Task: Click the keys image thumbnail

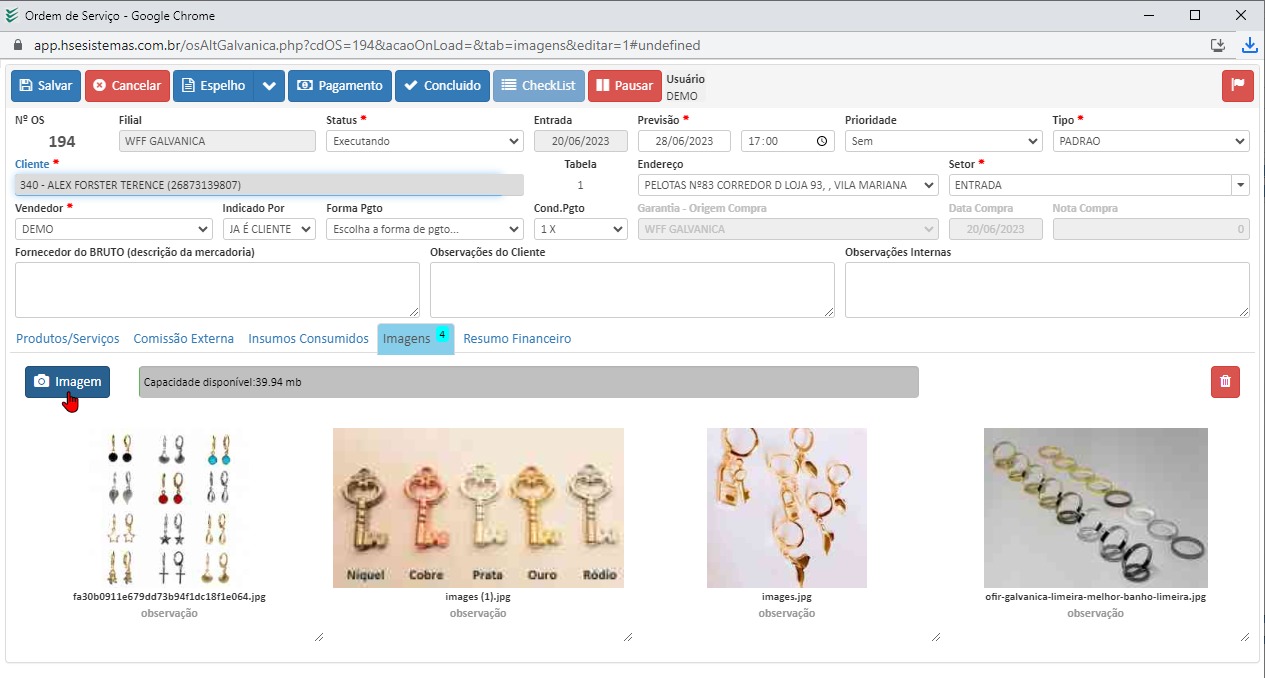Action: [478, 507]
